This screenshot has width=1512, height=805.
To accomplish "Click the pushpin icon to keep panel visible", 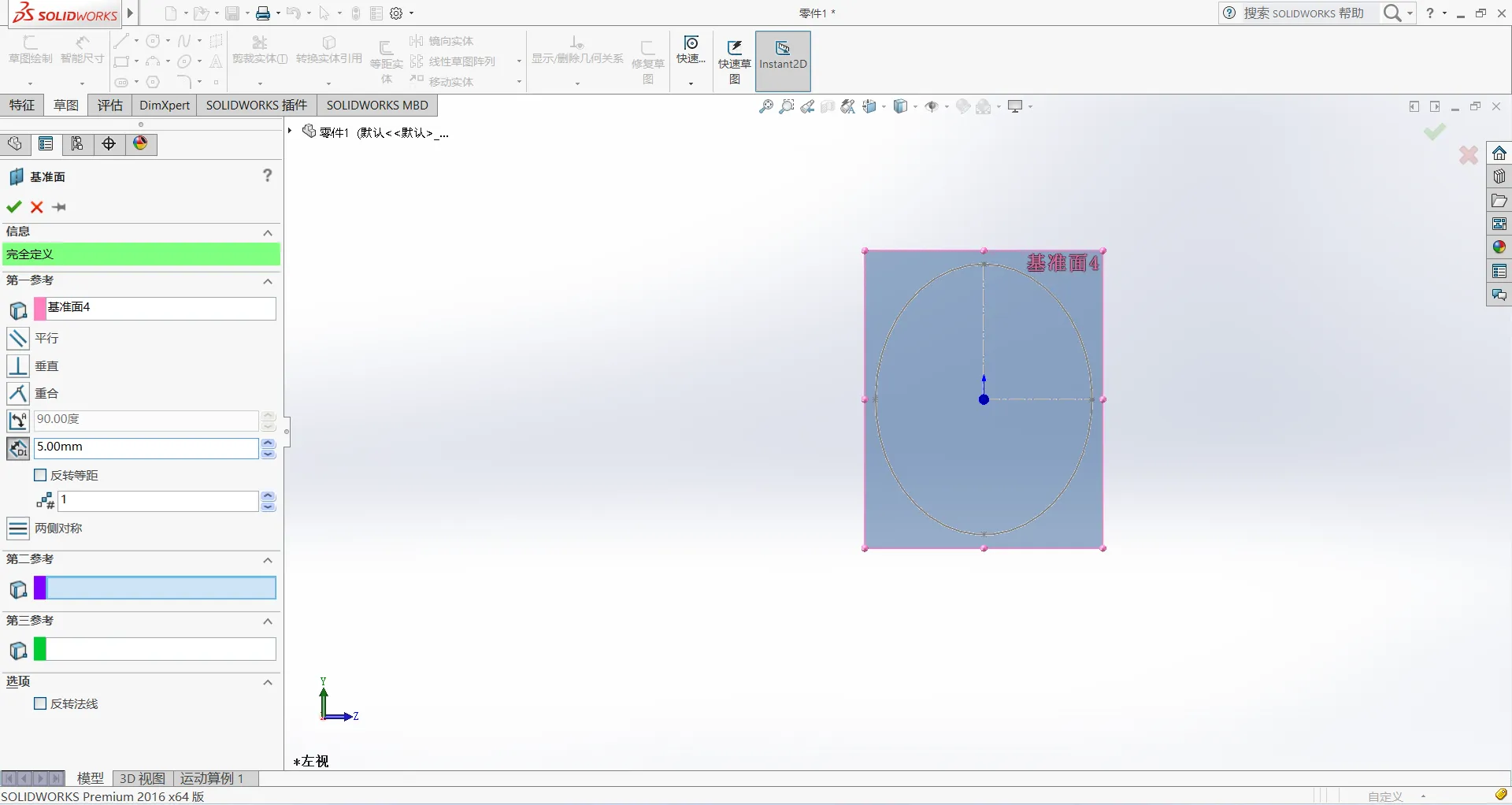I will click(x=59, y=207).
